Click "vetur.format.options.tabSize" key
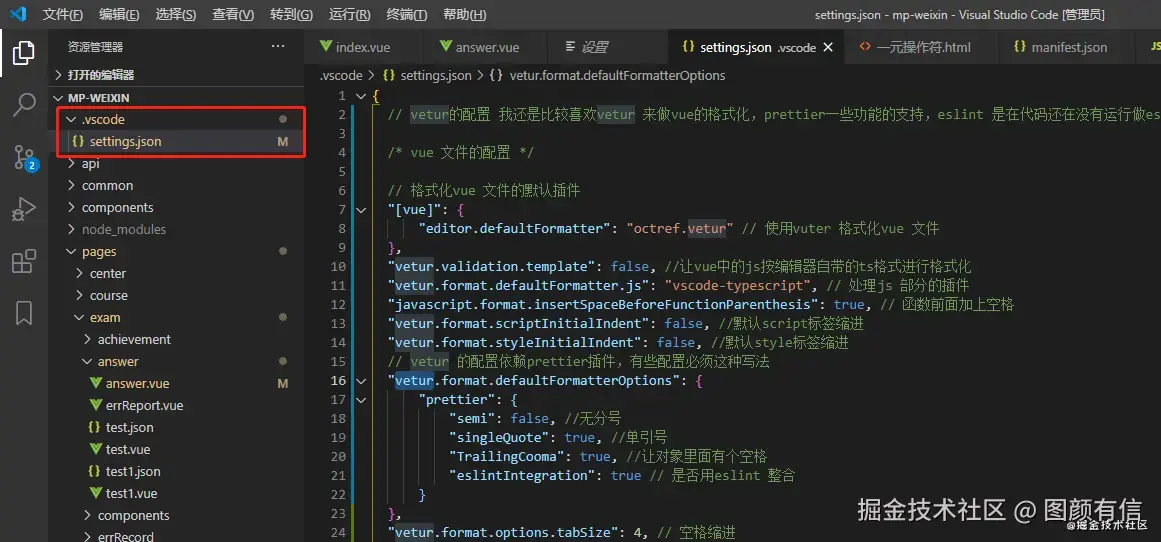 point(502,532)
